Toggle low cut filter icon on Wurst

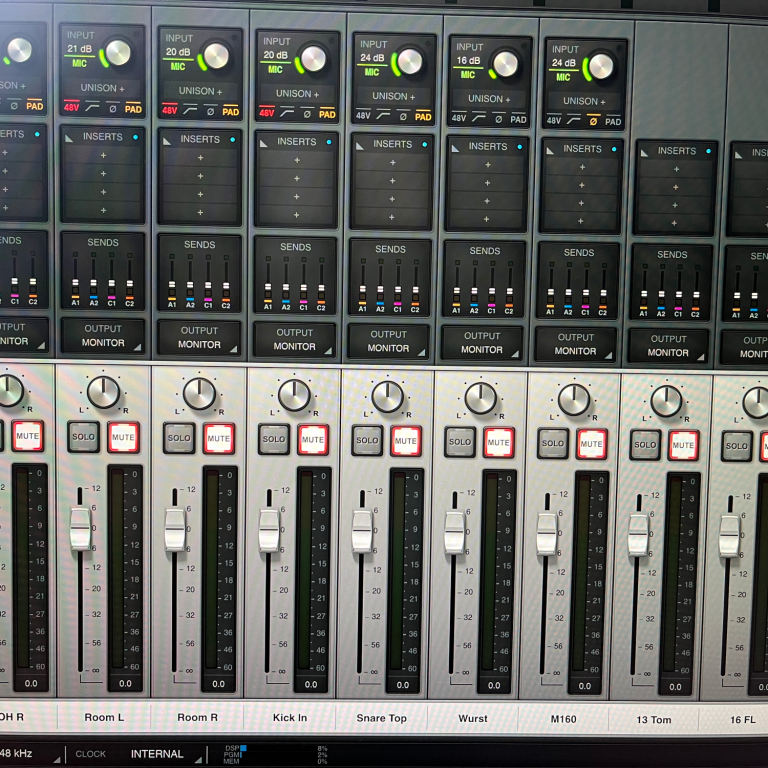tap(479, 118)
